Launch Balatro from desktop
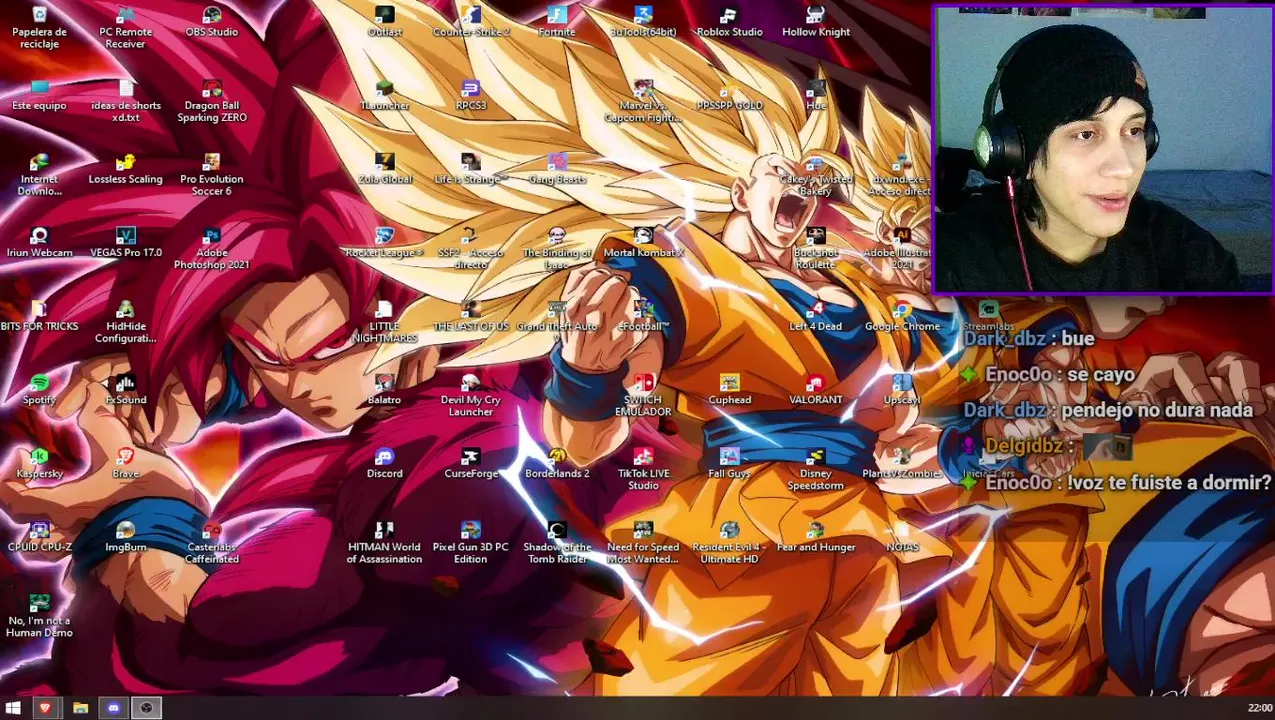The image size is (1275, 720). tap(384, 389)
